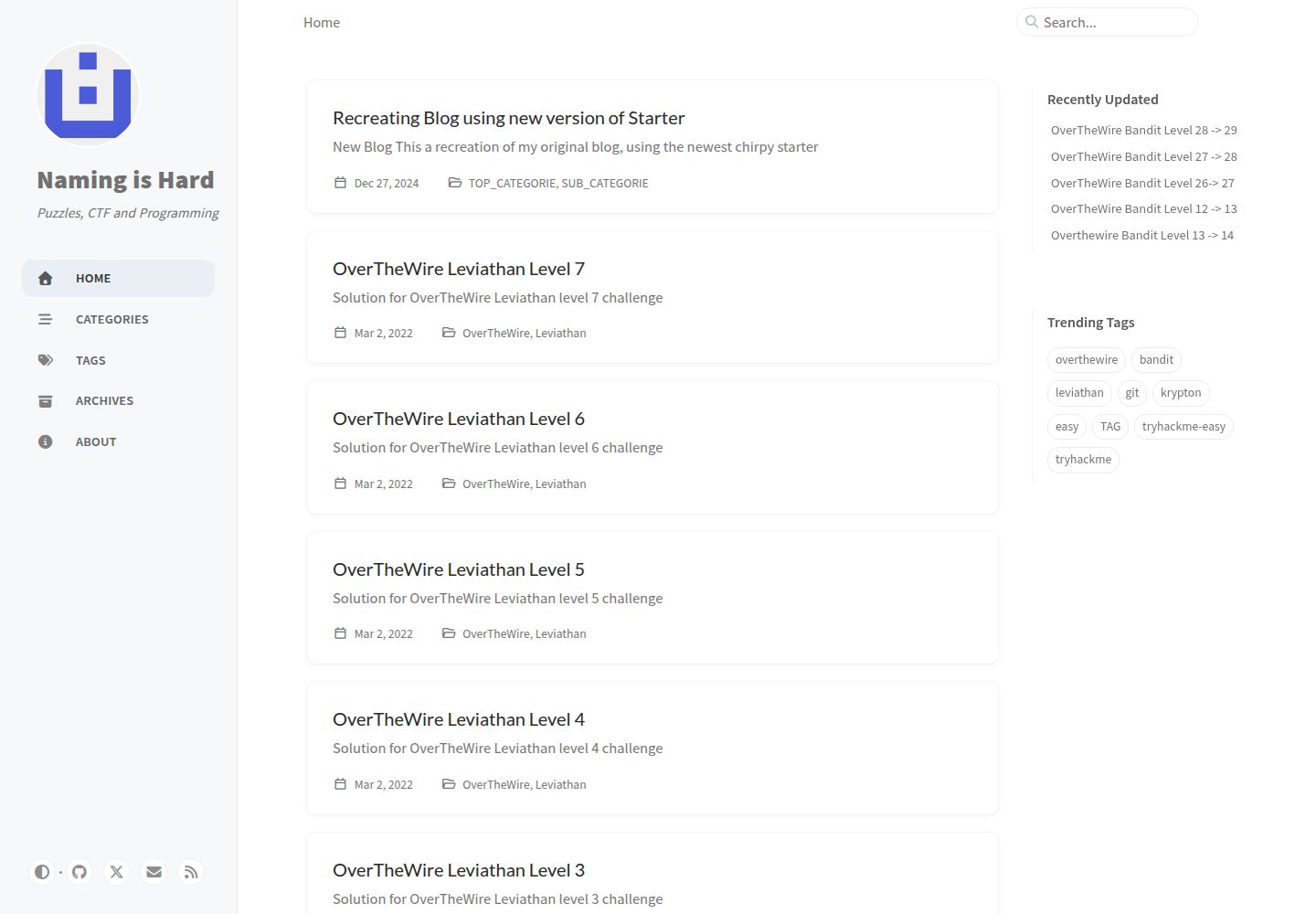
Task: Toggle dark mode using the half-circle icon
Action: click(42, 872)
